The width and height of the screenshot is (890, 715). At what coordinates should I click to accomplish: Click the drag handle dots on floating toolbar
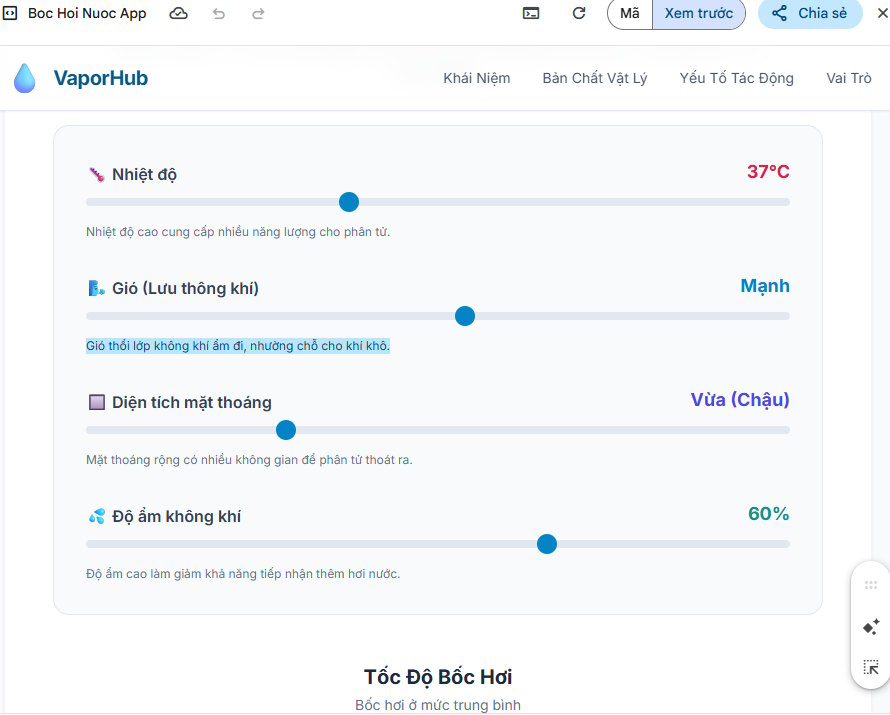pyautogui.click(x=870, y=586)
